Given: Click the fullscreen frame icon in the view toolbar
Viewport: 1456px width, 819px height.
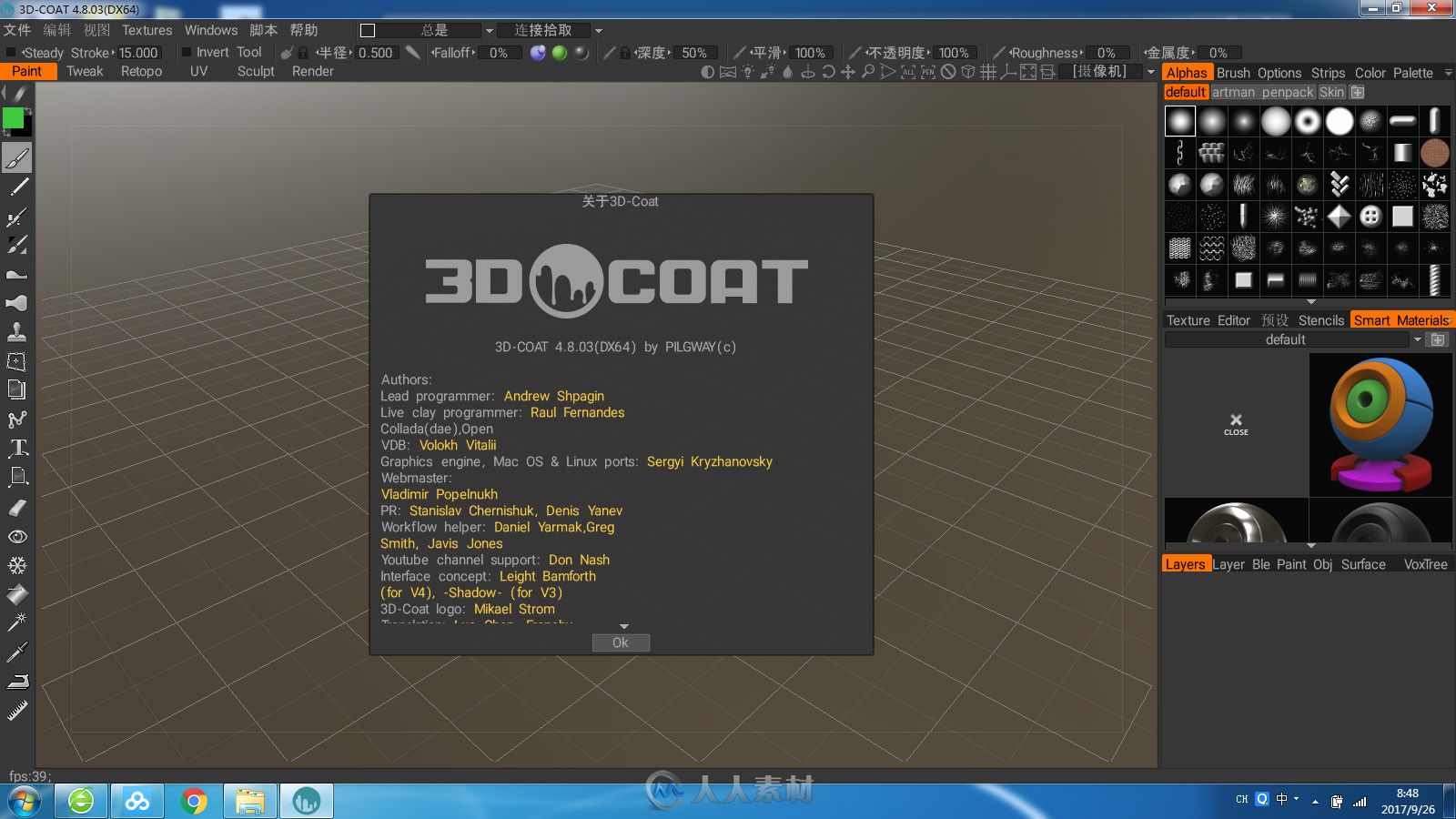Looking at the screenshot, I should pos(1028,72).
